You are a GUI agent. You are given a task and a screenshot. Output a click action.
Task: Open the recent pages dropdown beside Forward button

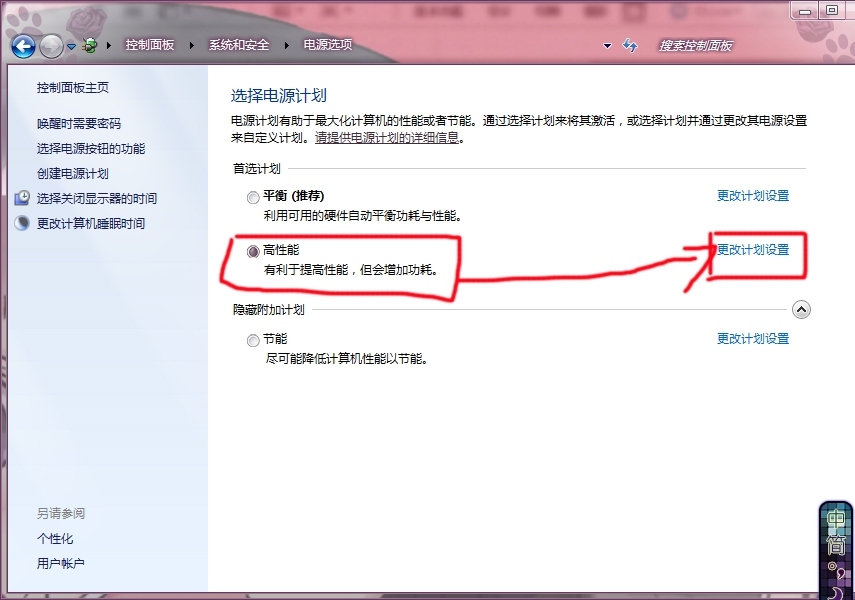[71, 45]
